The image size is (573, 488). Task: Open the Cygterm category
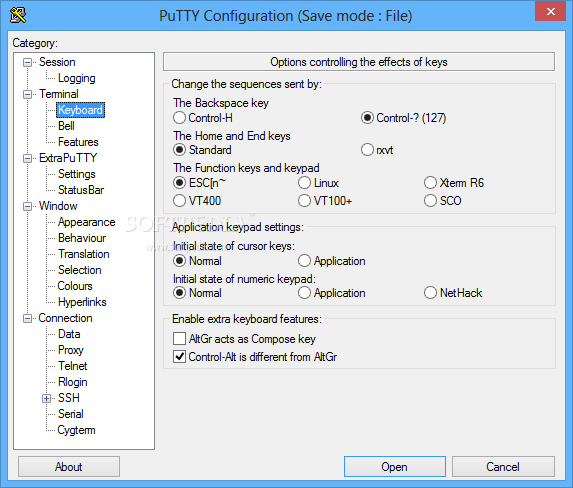76,430
